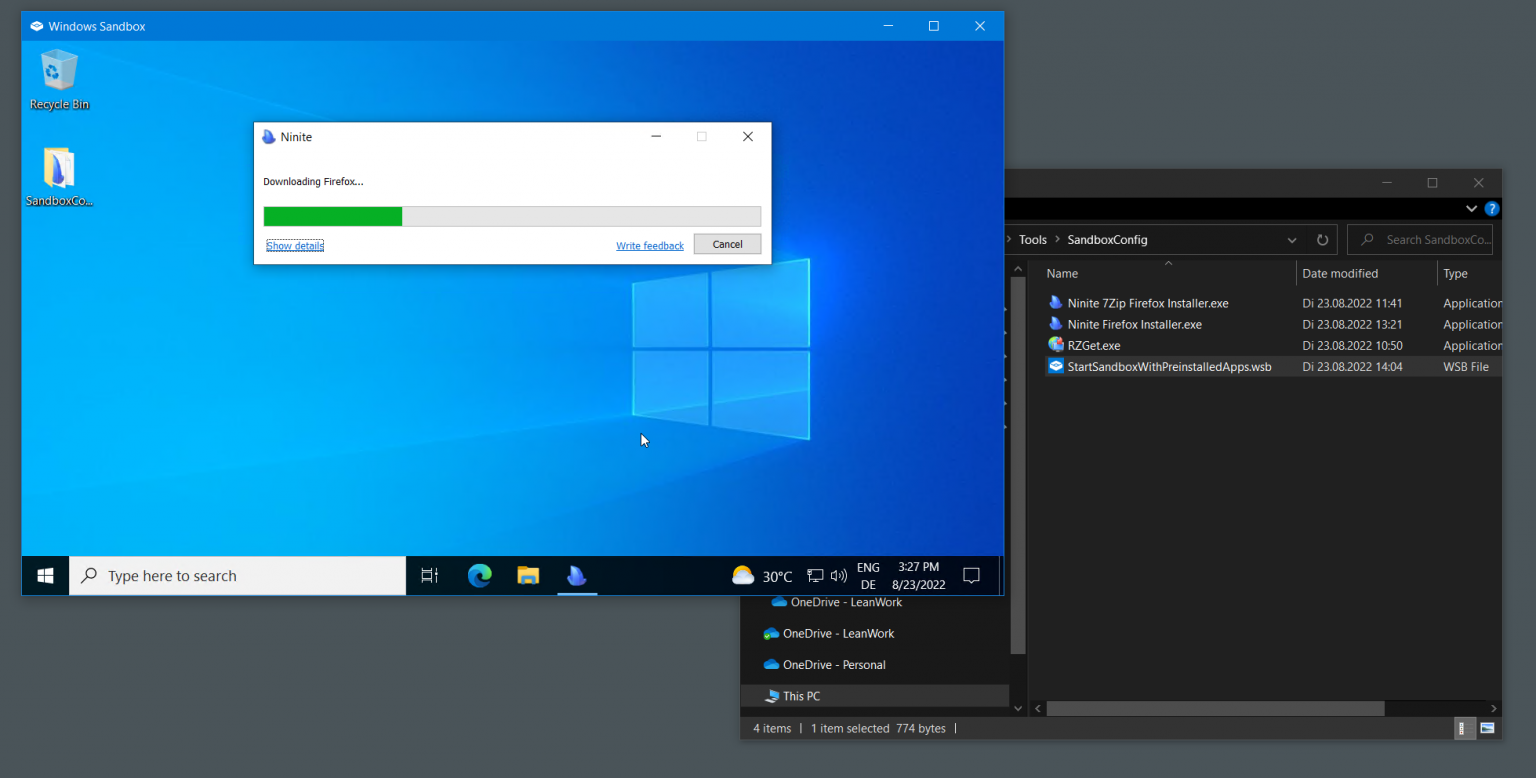
Task: Open Task View in the sandbox taskbar
Action: tap(429, 575)
